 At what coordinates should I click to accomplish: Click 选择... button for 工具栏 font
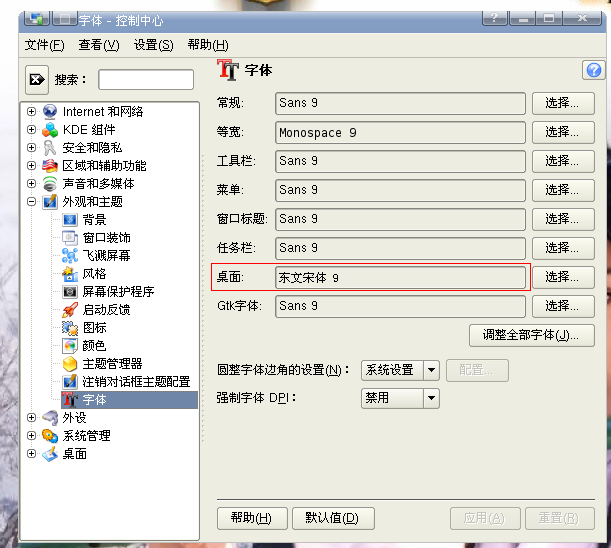563,161
